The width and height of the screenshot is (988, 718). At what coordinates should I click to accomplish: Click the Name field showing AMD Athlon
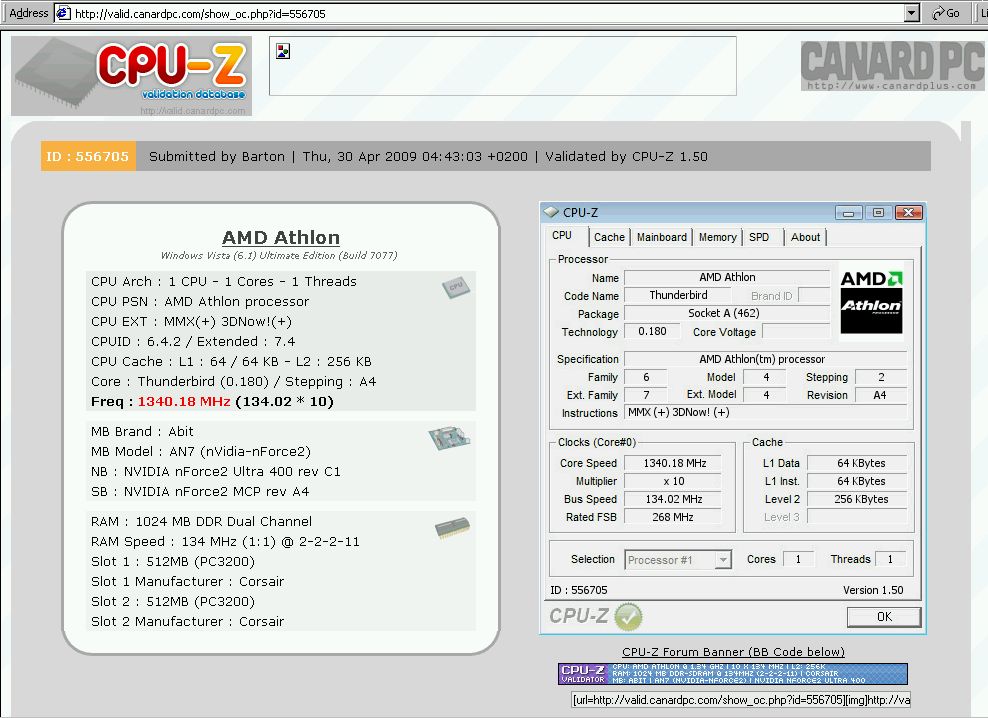pyautogui.click(x=727, y=277)
